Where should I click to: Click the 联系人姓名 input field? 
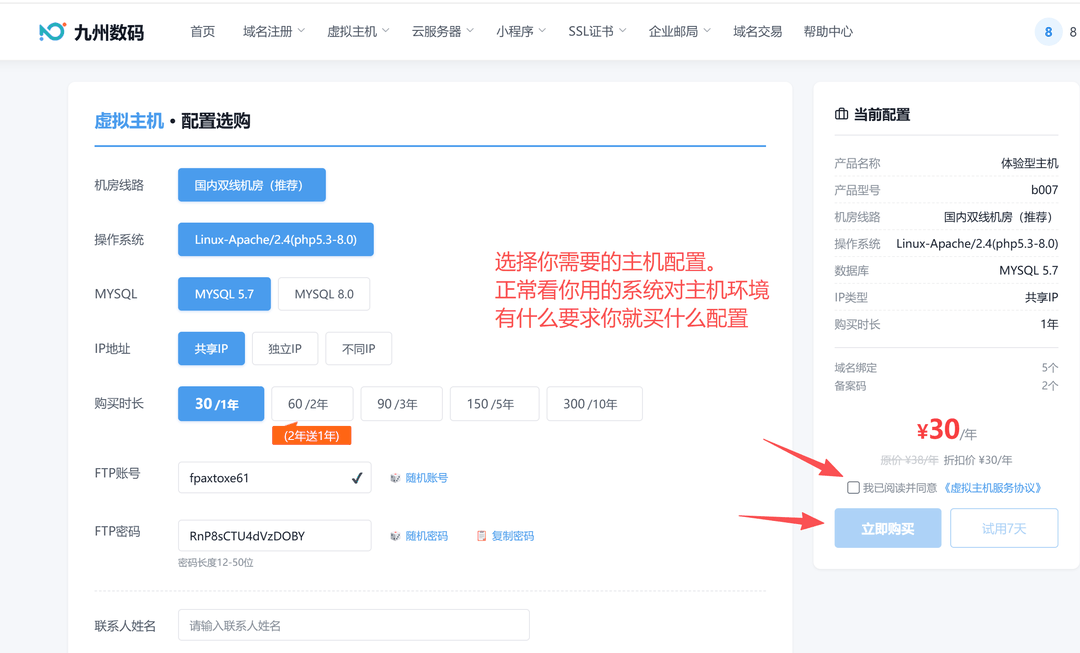[x=354, y=625]
